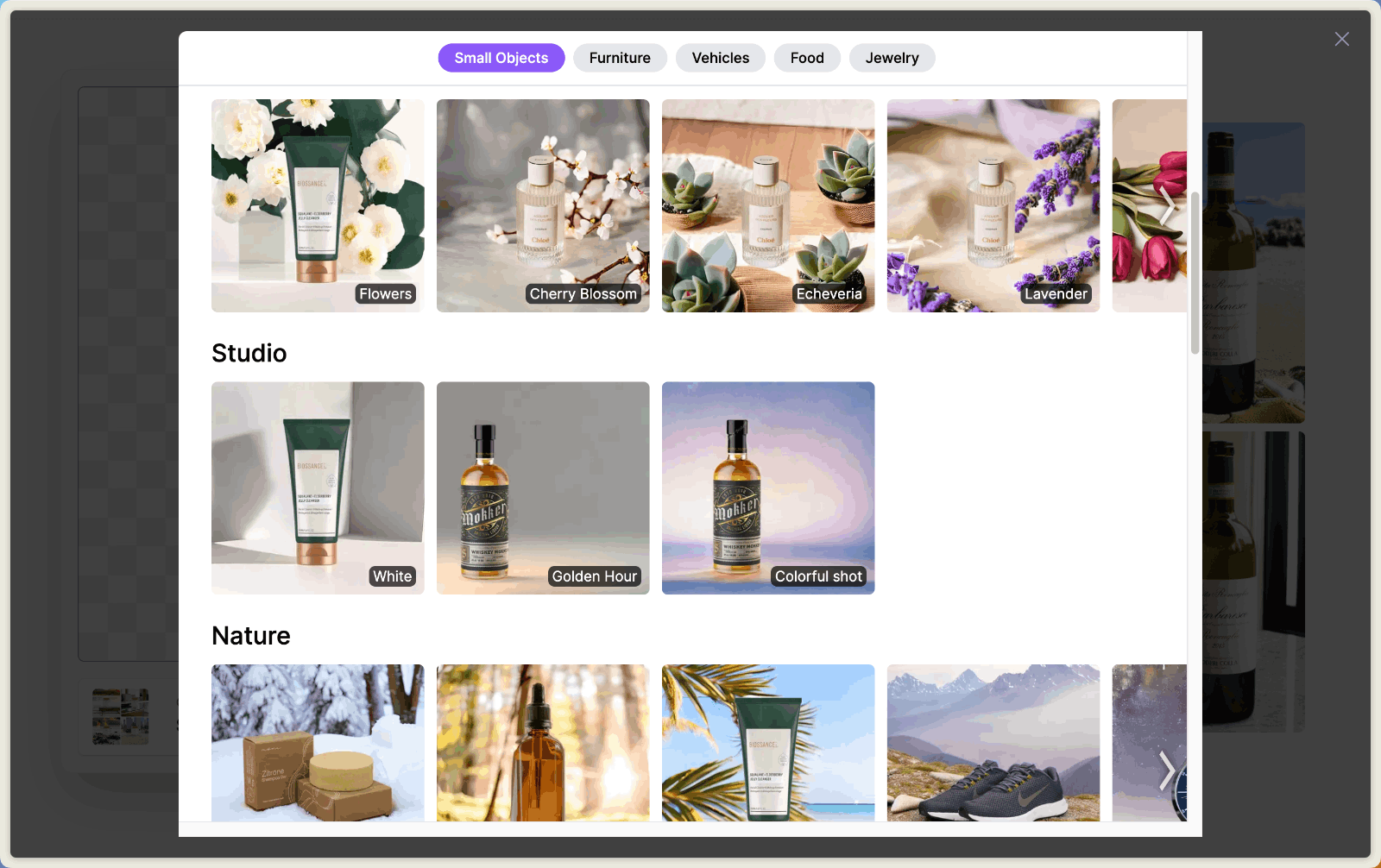1381x868 pixels.
Task: Apply the Lavender background template
Action: (x=993, y=205)
